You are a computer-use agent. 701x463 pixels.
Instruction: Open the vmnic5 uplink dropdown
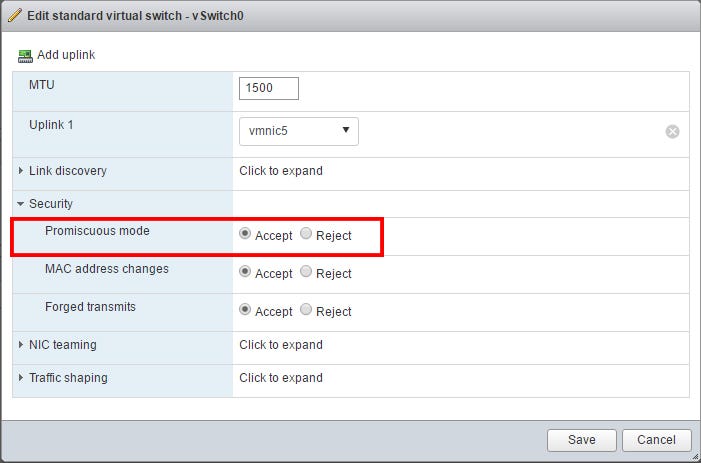[299, 131]
